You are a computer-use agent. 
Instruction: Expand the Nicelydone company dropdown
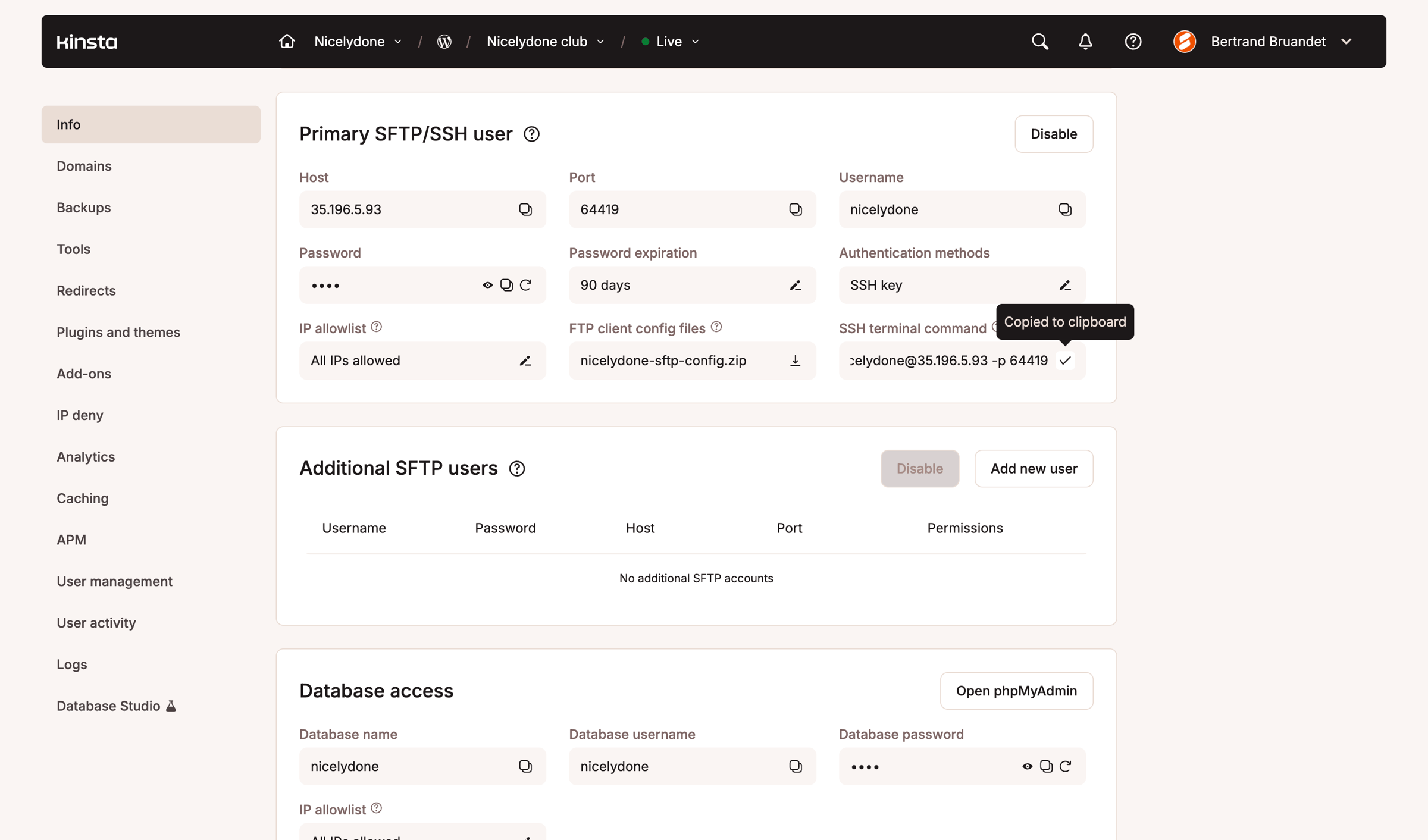tap(358, 42)
